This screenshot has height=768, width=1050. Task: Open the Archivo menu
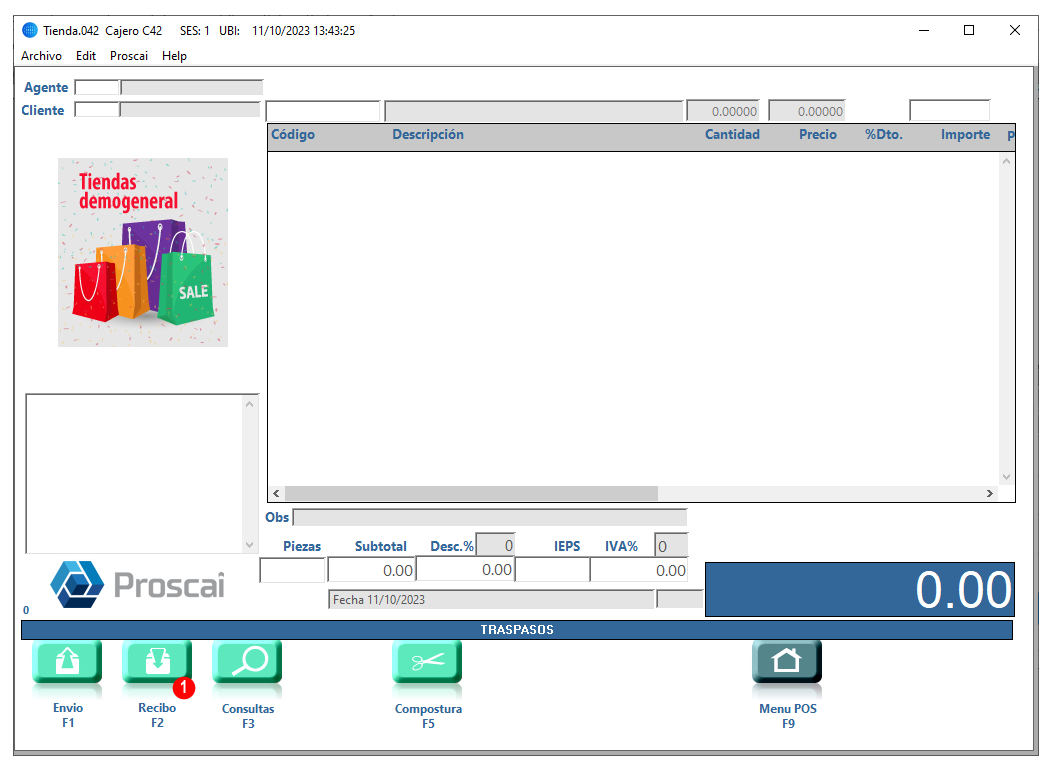pyautogui.click(x=42, y=56)
